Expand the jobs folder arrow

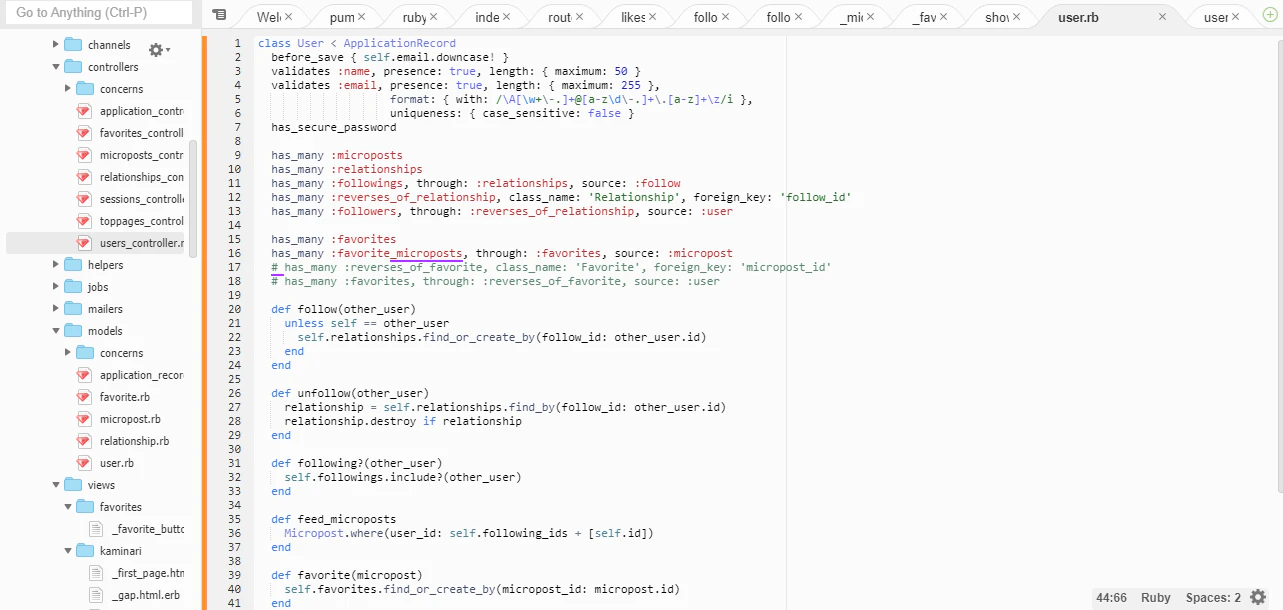click(55, 287)
